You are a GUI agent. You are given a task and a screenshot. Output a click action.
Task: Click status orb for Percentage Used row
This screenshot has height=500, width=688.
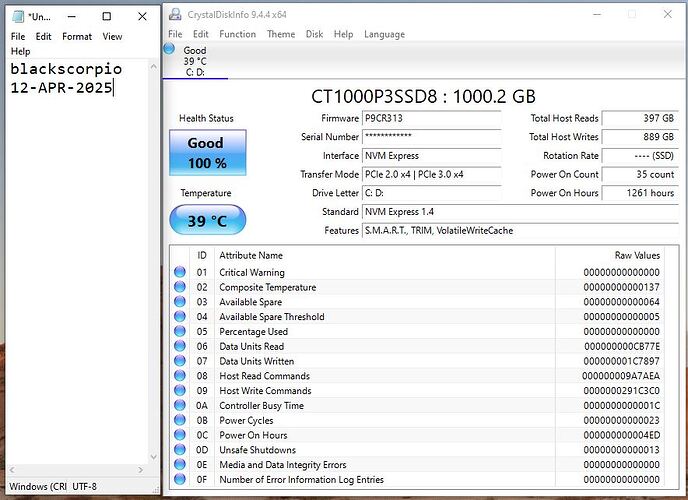click(180, 331)
